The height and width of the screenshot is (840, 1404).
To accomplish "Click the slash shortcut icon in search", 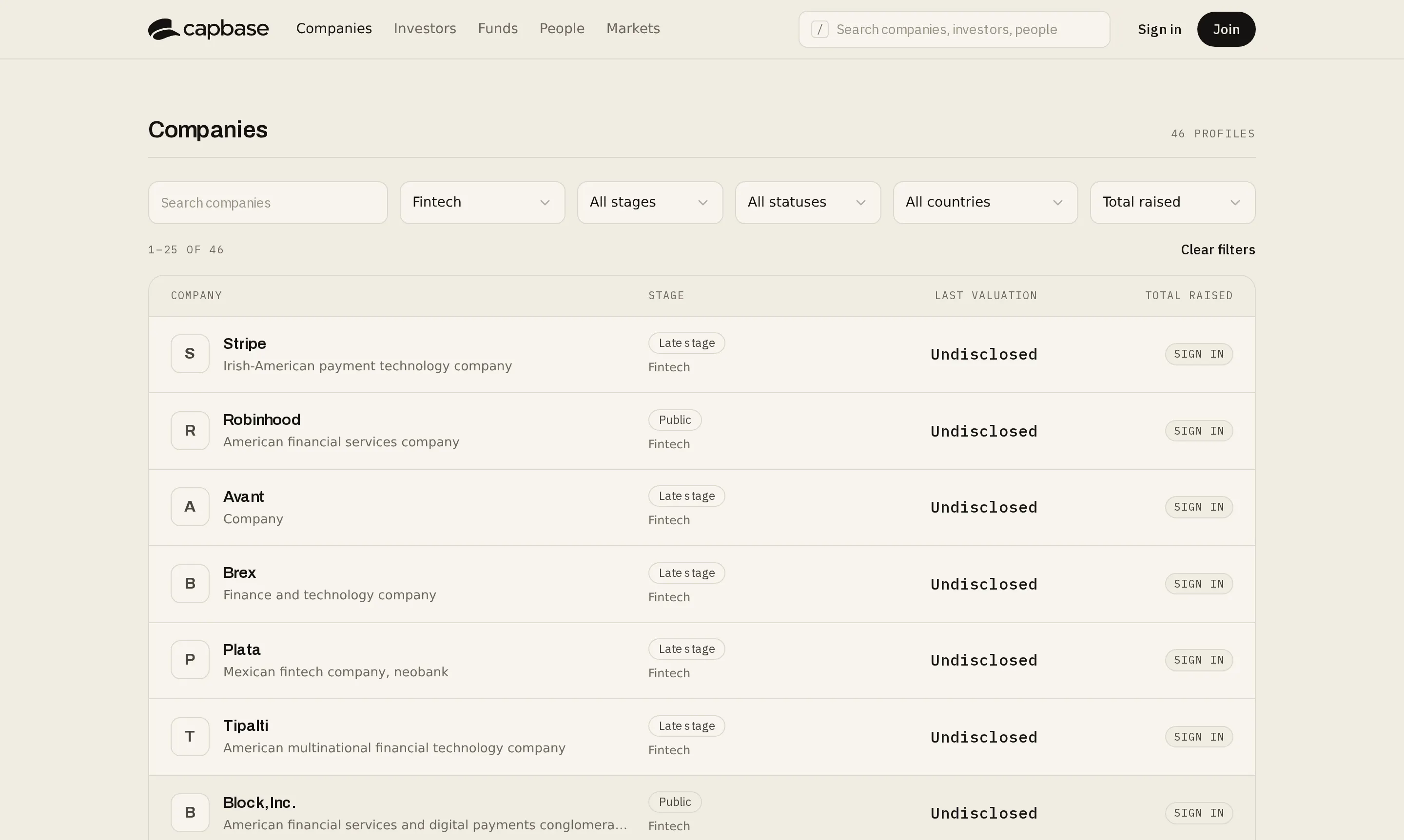I will click(819, 29).
